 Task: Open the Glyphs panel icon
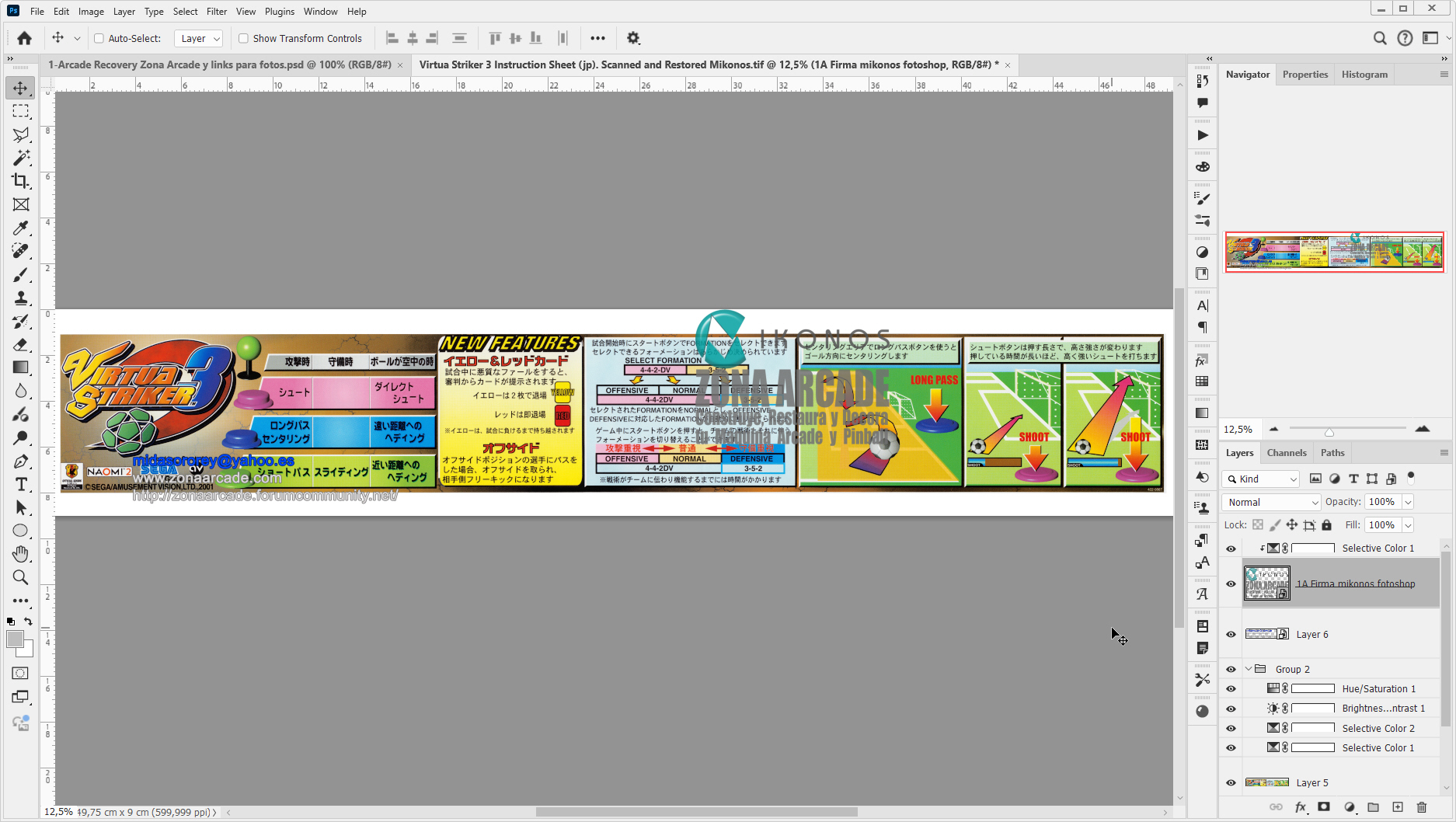1203,594
